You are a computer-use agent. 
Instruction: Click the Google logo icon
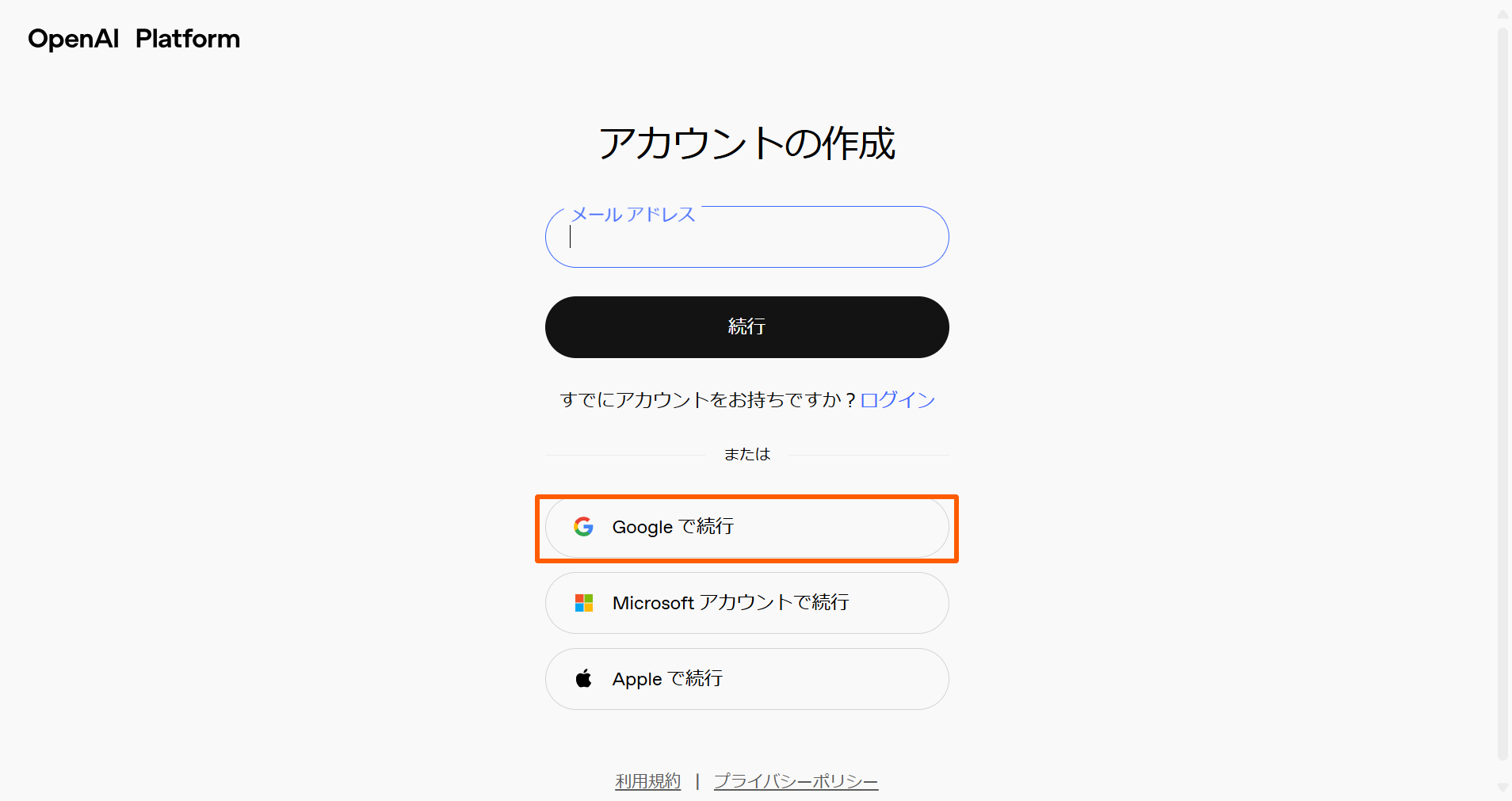[x=583, y=527]
